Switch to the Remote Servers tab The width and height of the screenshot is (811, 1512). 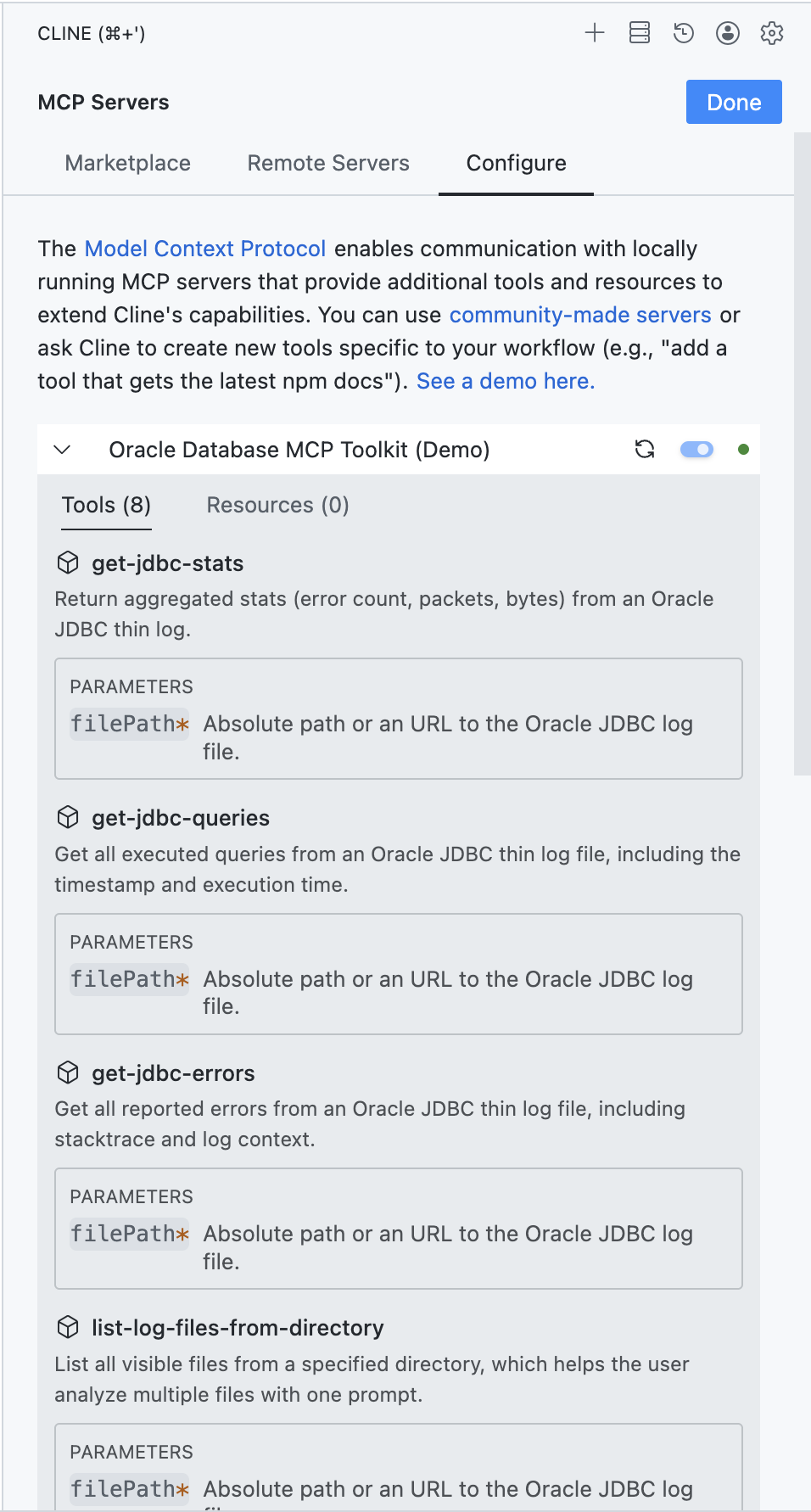[328, 163]
